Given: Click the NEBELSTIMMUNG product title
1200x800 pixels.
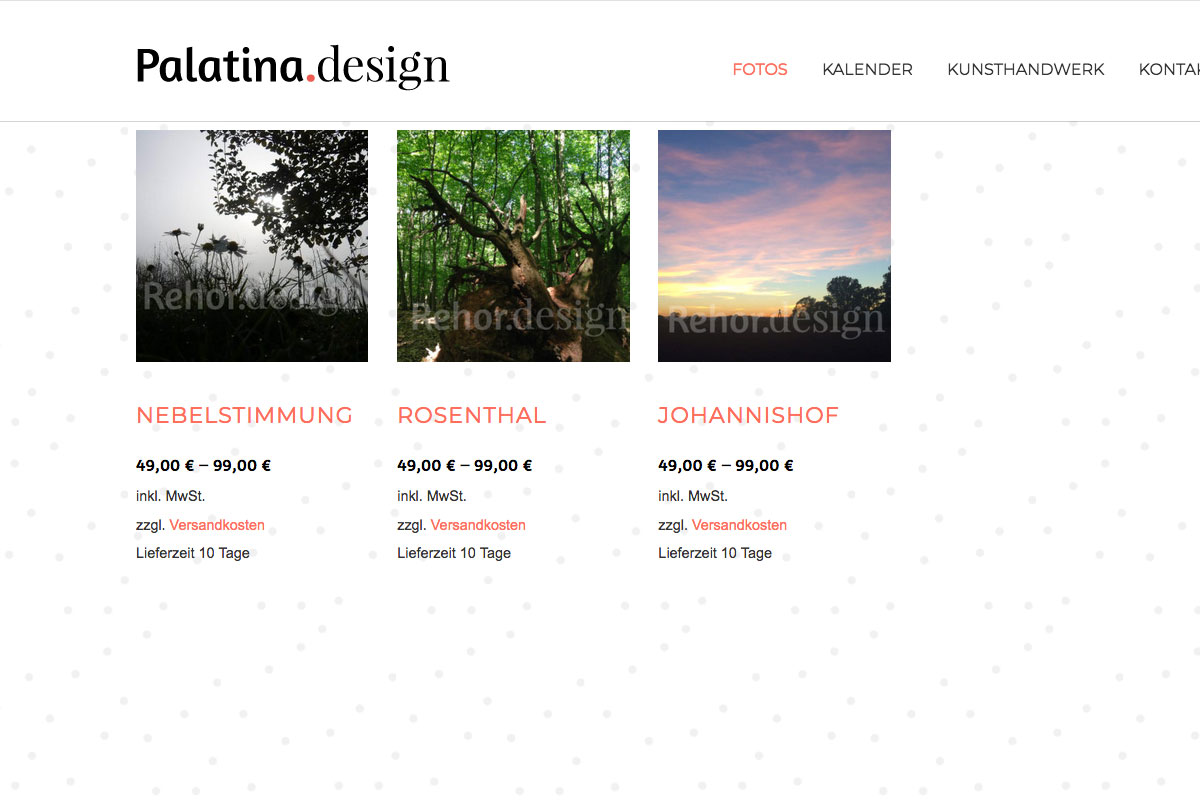Looking at the screenshot, I should pyautogui.click(x=245, y=416).
